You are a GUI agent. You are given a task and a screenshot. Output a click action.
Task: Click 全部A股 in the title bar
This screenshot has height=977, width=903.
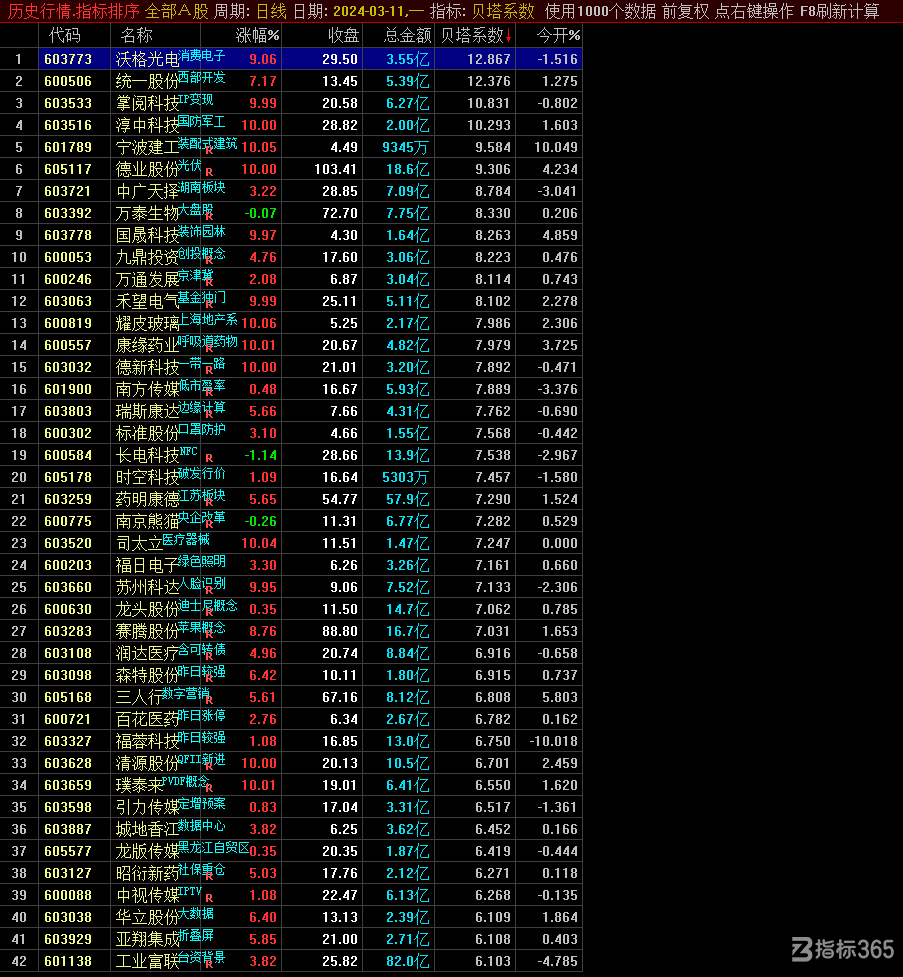[x=176, y=11]
